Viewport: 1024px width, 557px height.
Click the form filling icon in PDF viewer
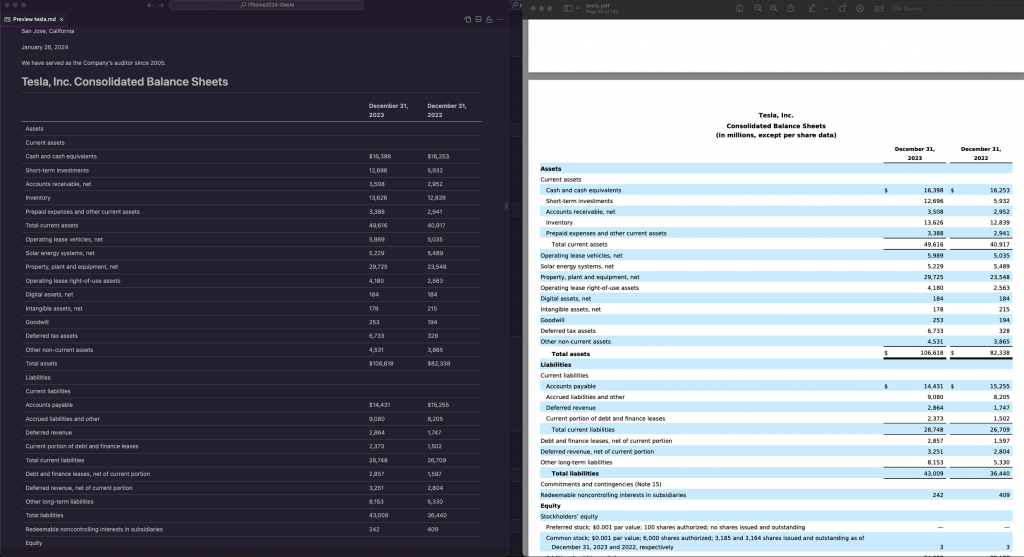point(879,8)
